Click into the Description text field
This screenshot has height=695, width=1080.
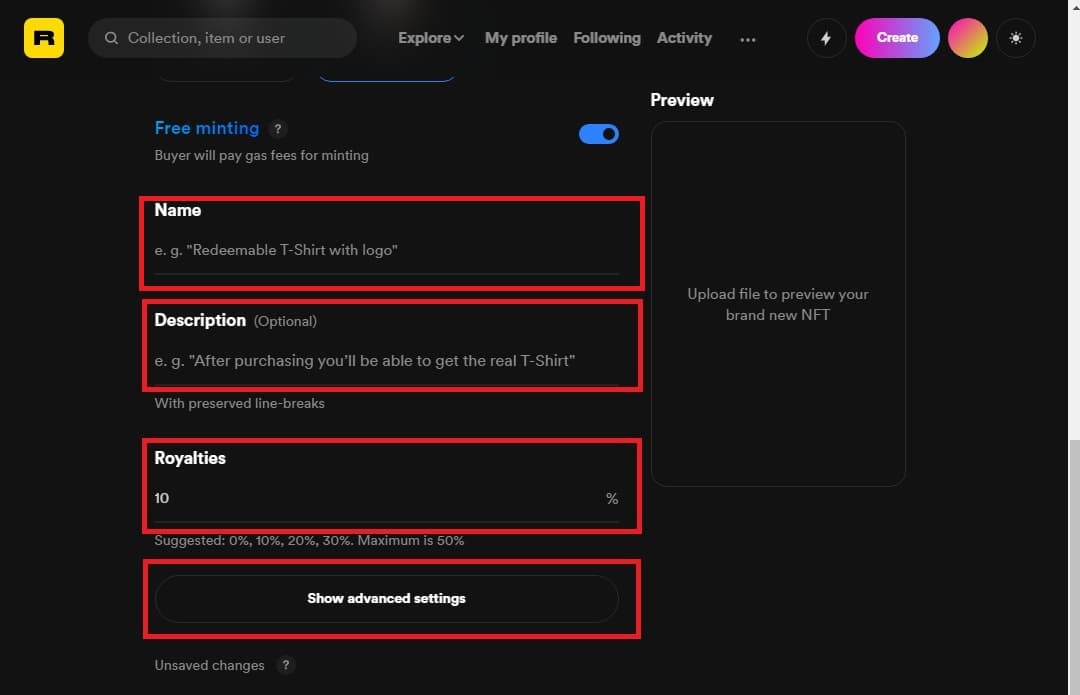(x=386, y=361)
